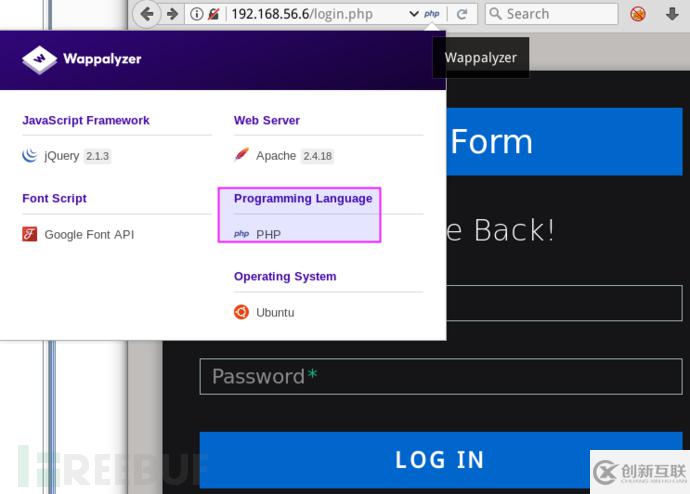Click the URL 192.168.56.6/login.php

(x=302, y=14)
